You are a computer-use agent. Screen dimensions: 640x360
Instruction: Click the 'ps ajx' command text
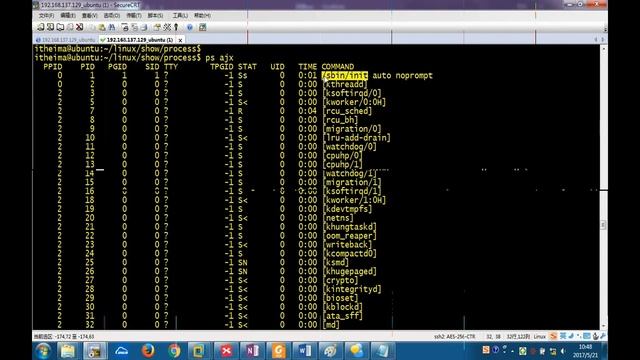pos(219,58)
